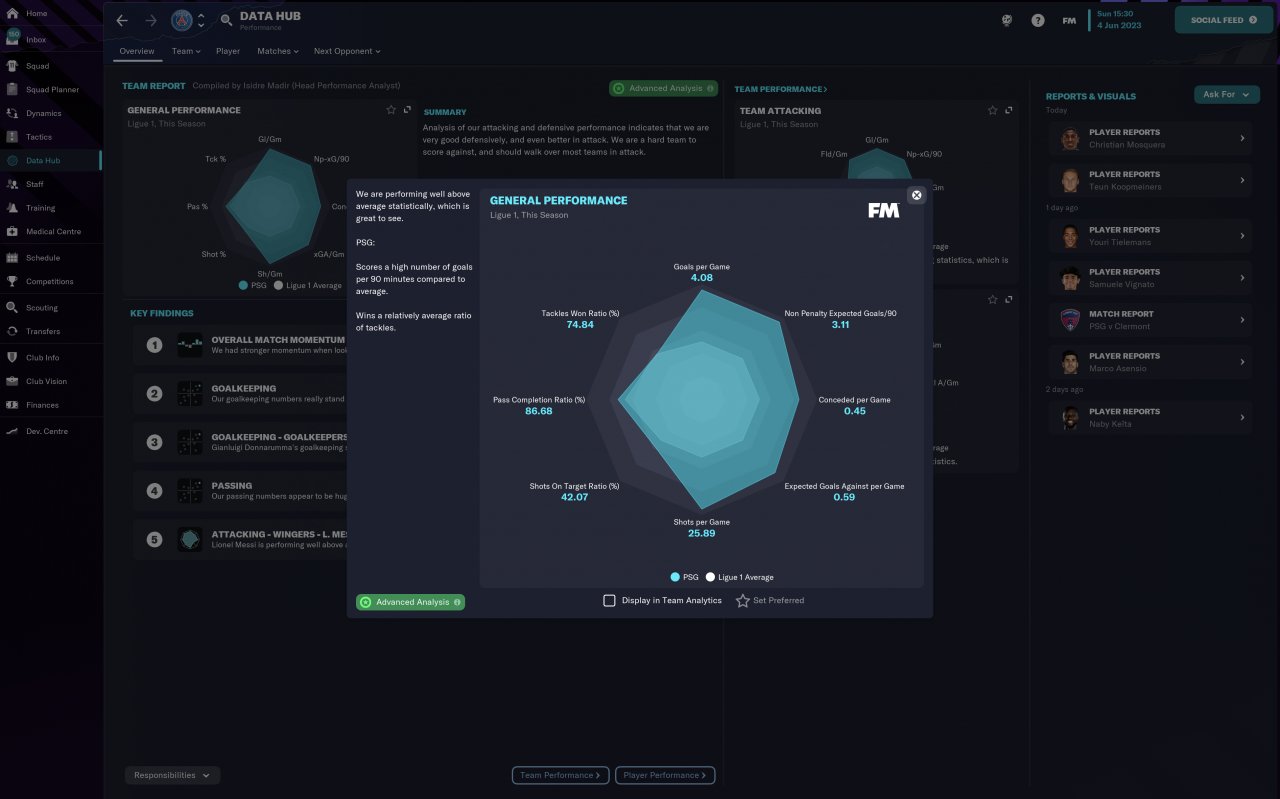Open the Squad shirt icon
The height and width of the screenshot is (799, 1280).
12,66
